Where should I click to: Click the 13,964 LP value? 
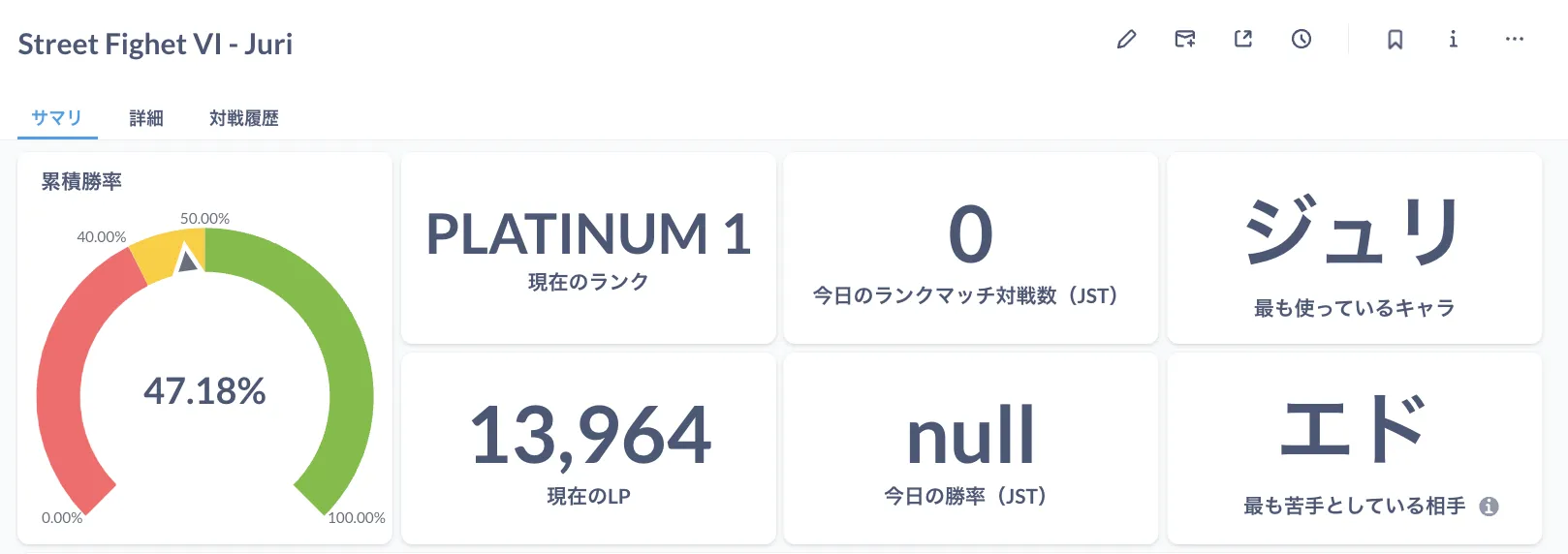click(x=589, y=436)
